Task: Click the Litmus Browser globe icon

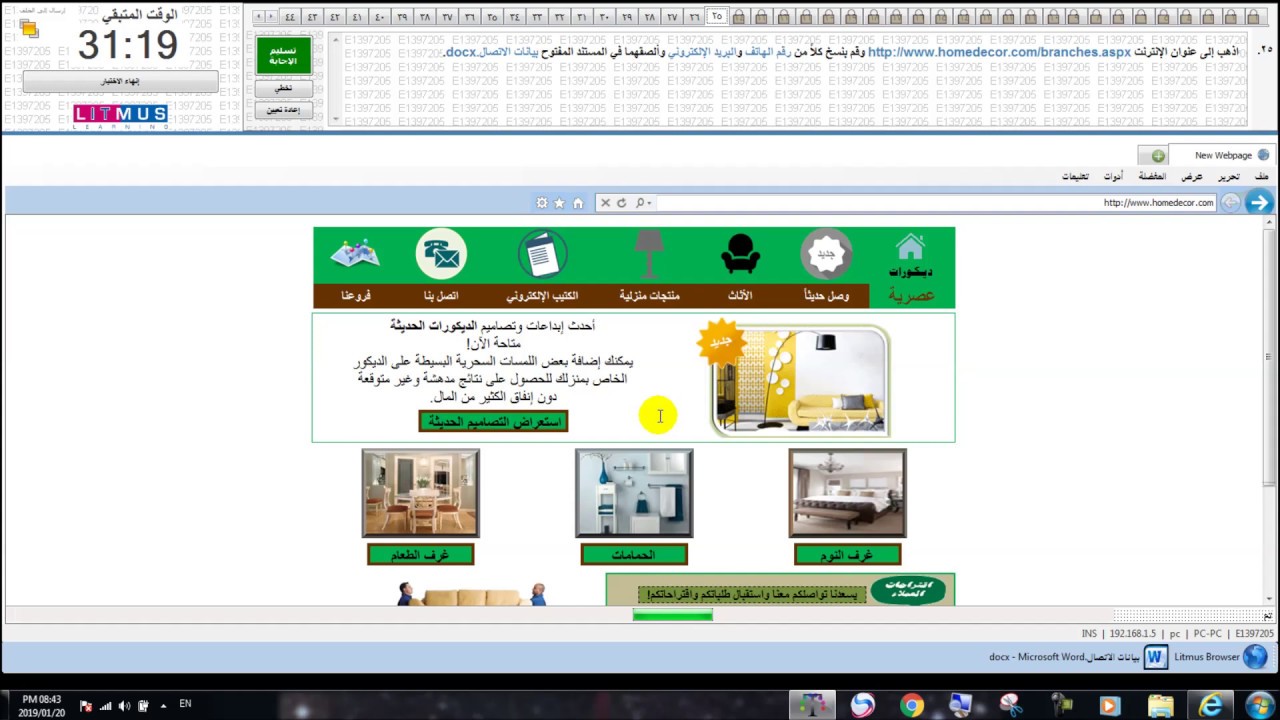Action: coord(1256,657)
